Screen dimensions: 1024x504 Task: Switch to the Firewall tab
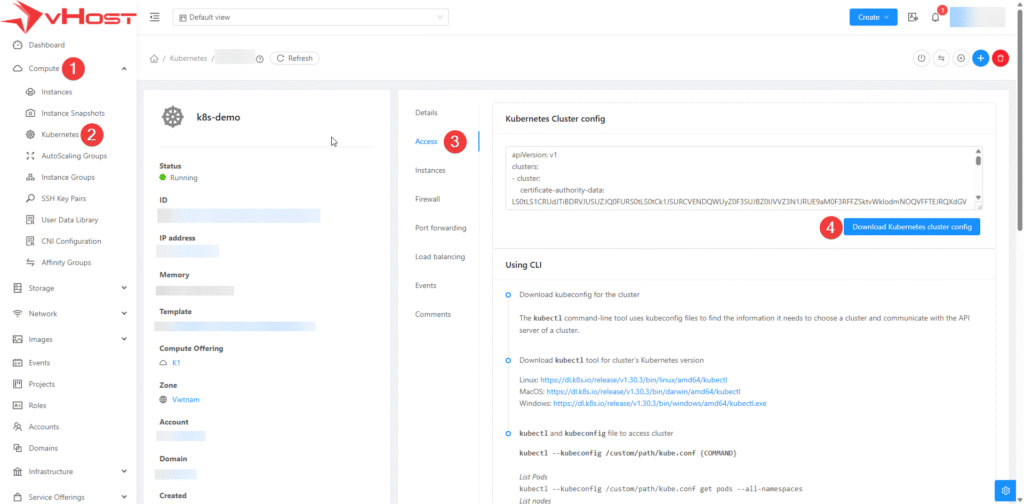click(427, 199)
